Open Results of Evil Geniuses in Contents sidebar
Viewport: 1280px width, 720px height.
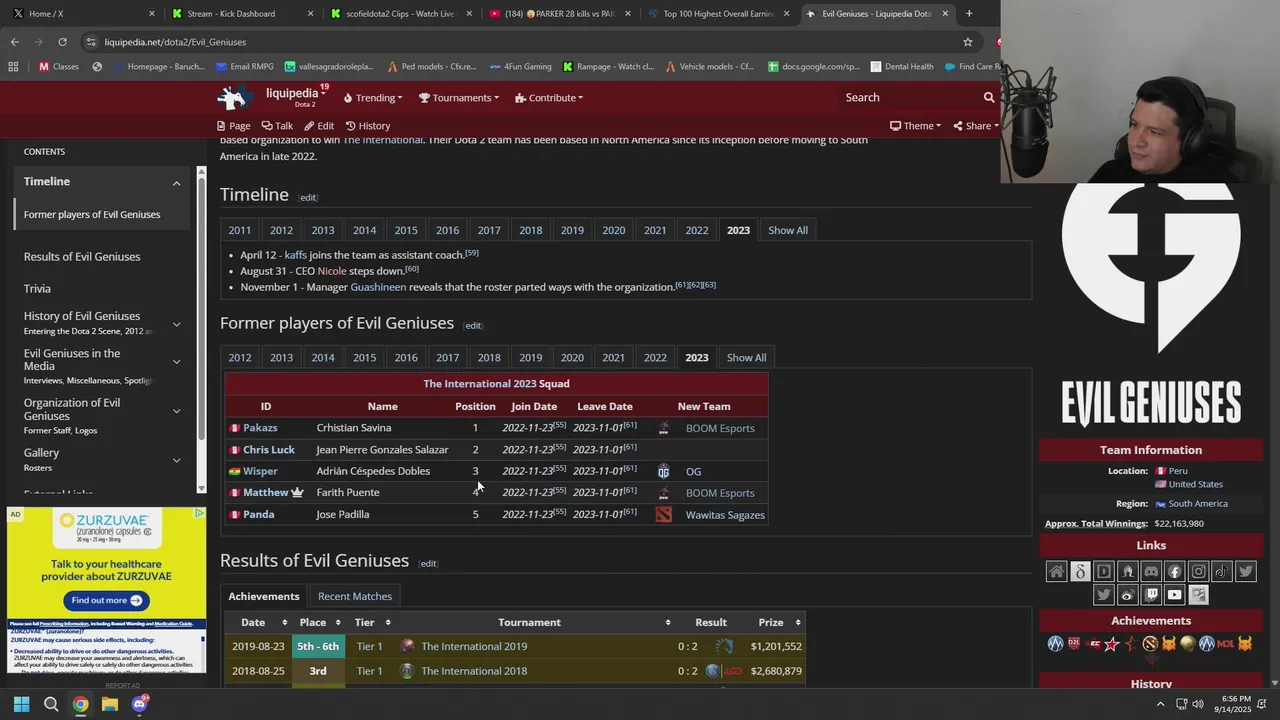(x=82, y=257)
